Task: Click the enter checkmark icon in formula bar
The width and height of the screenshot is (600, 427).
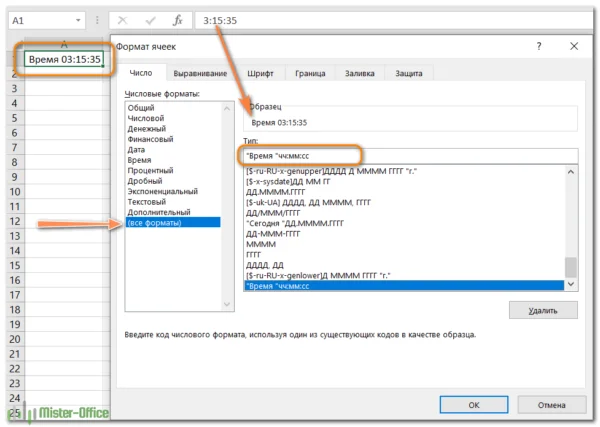Action: point(149,19)
